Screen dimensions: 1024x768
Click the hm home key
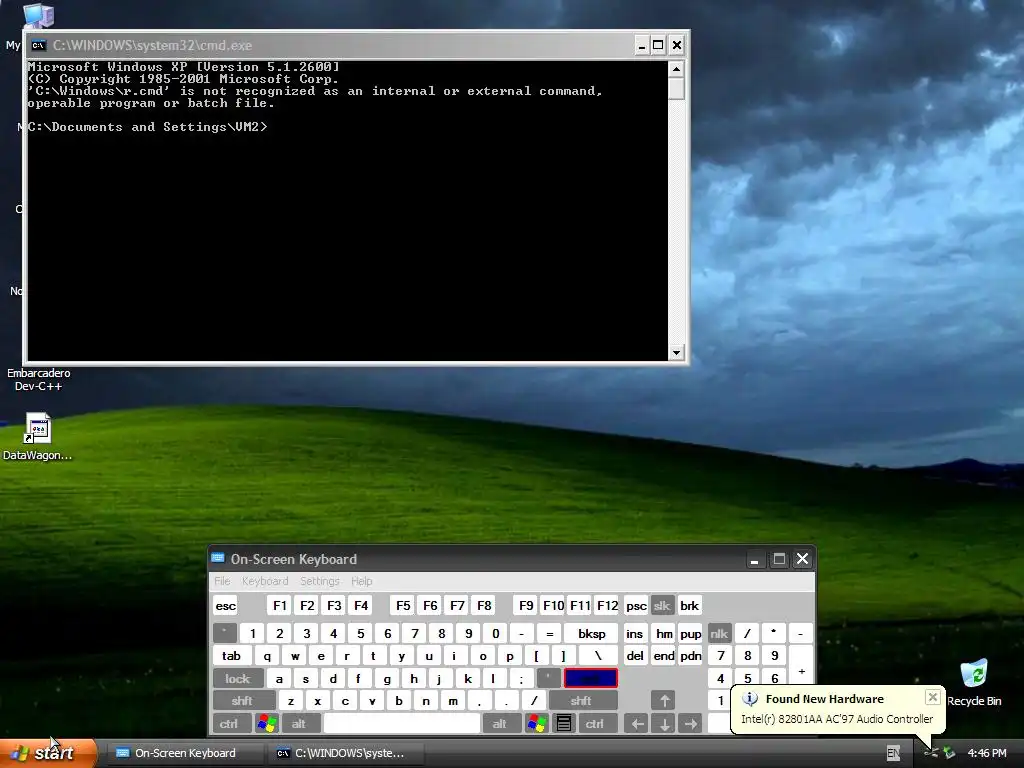coord(664,633)
